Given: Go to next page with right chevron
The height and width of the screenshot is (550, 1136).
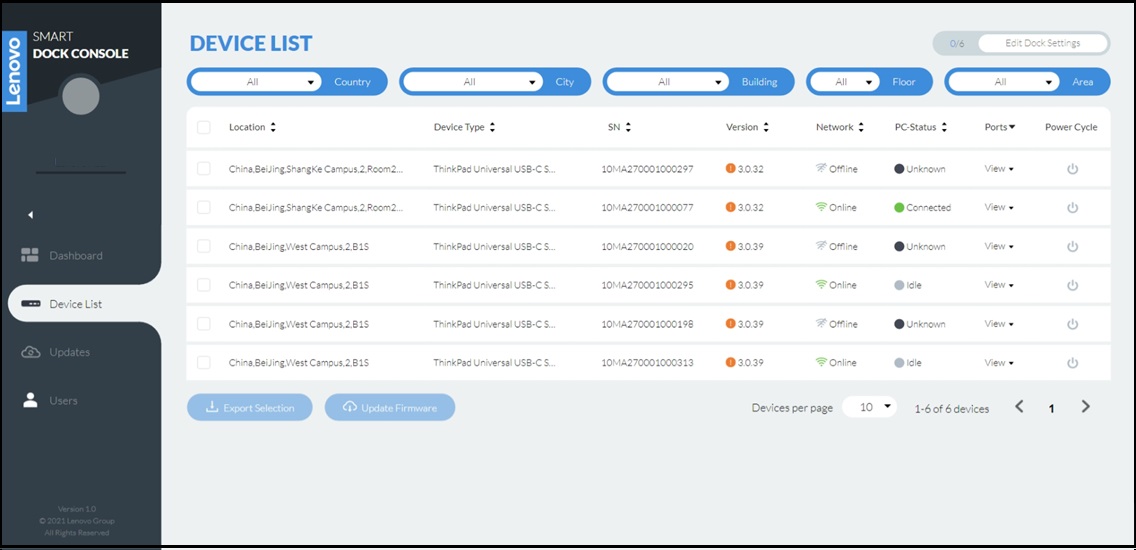Looking at the screenshot, I should point(1085,407).
